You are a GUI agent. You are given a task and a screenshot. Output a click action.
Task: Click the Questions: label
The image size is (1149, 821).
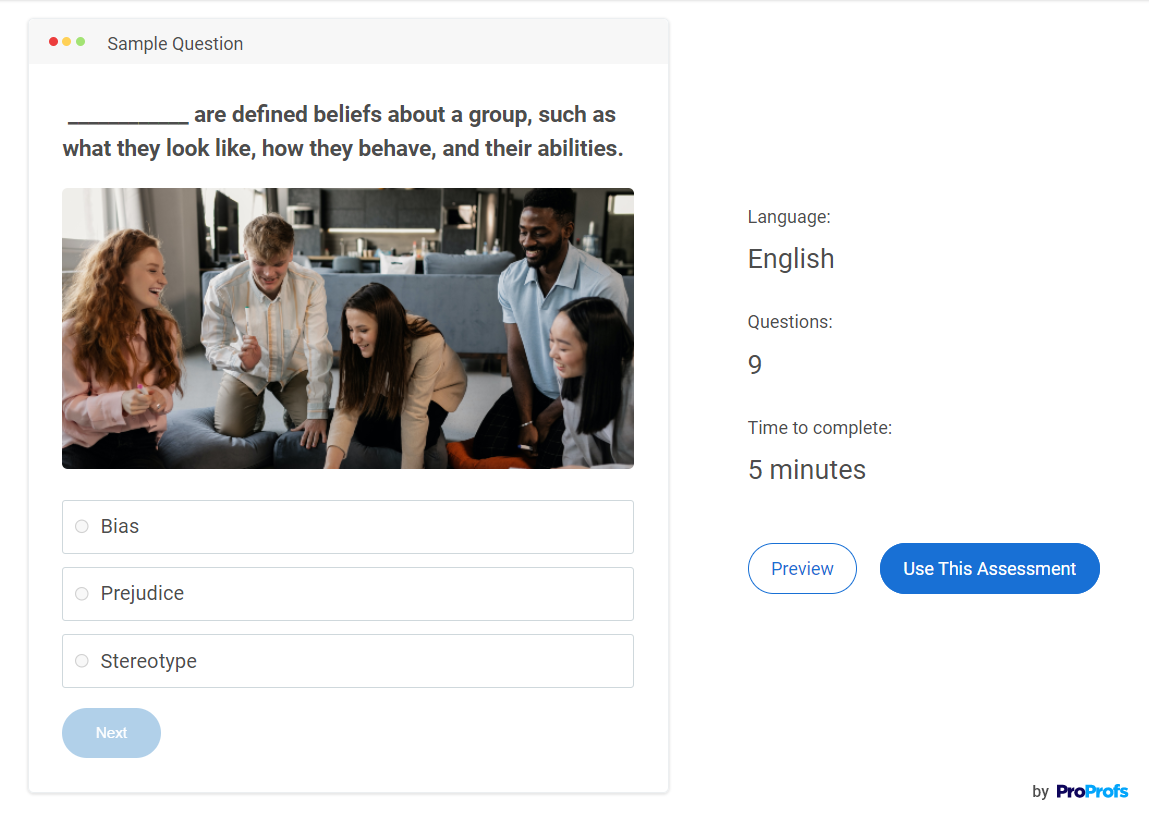click(x=789, y=322)
